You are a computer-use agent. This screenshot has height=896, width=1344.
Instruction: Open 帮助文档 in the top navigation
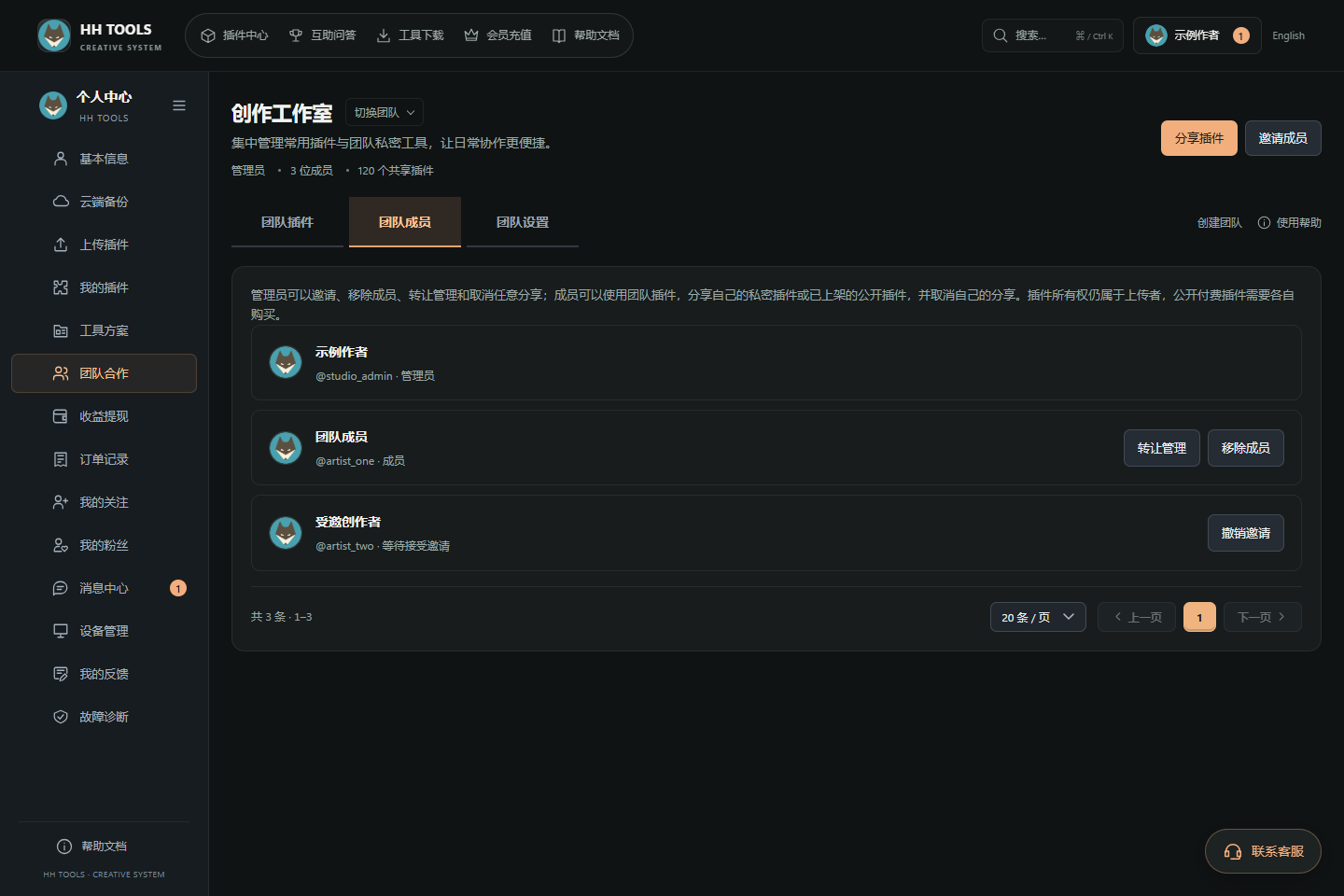(585, 35)
